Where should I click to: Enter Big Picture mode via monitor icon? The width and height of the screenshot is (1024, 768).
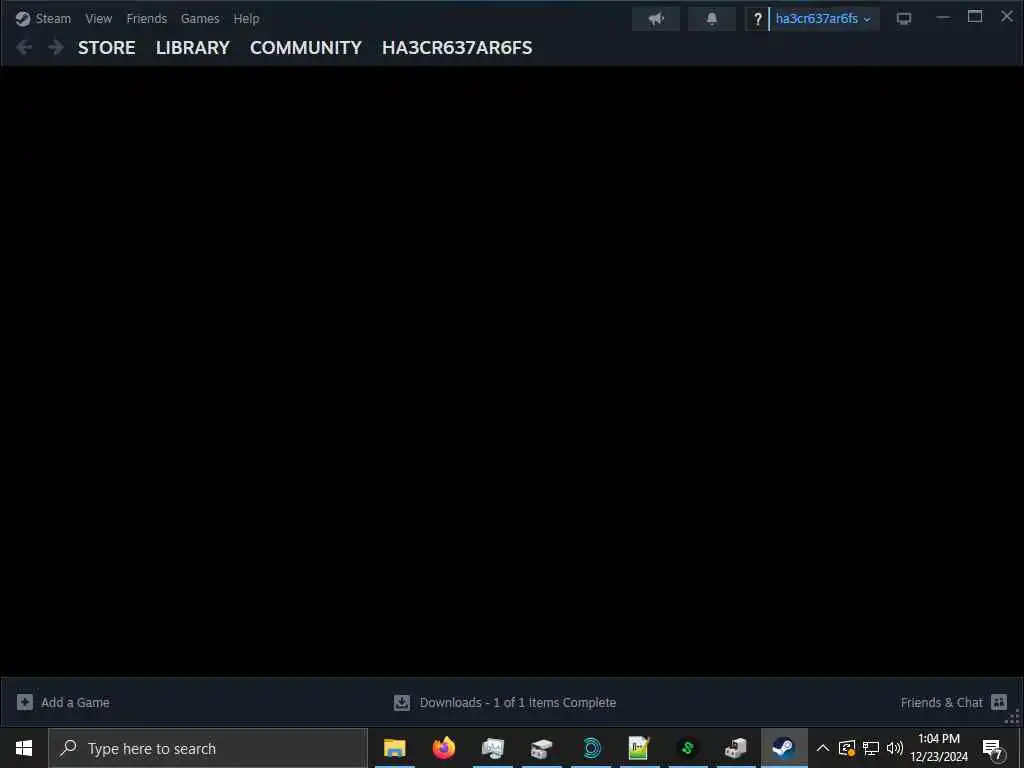(904, 19)
